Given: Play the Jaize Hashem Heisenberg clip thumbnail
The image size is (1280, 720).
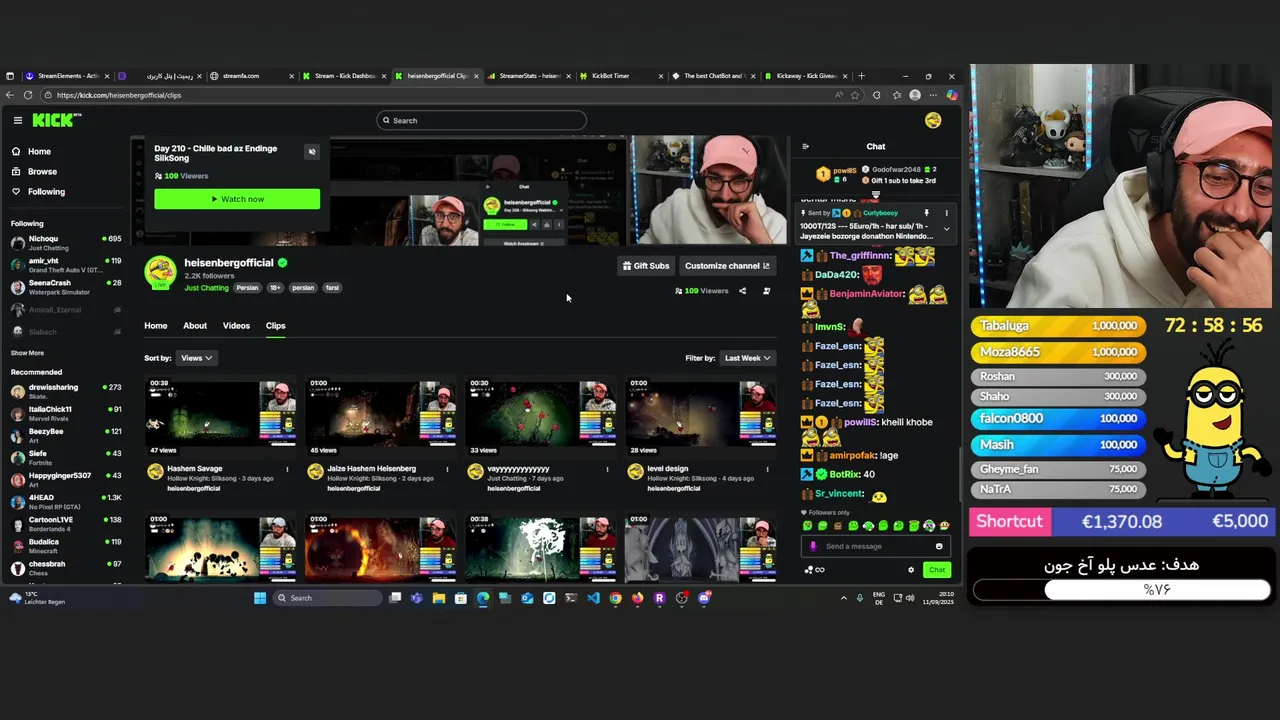Looking at the screenshot, I should [381, 411].
